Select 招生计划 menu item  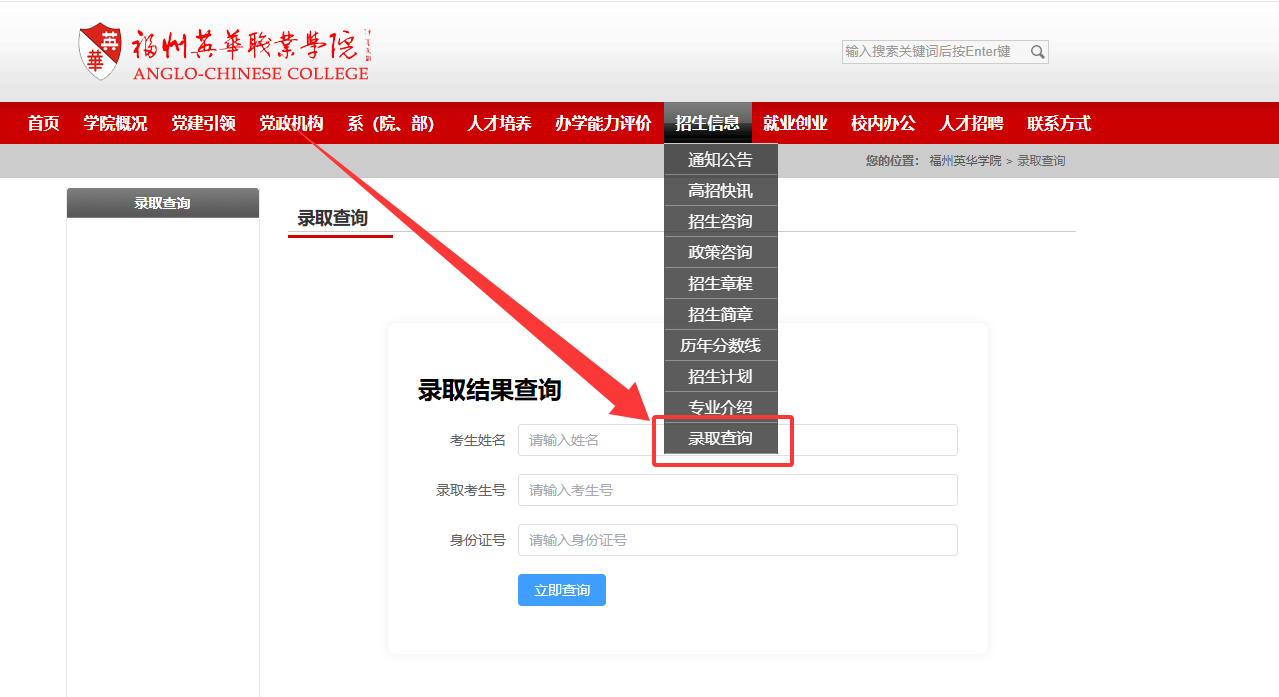[720, 376]
